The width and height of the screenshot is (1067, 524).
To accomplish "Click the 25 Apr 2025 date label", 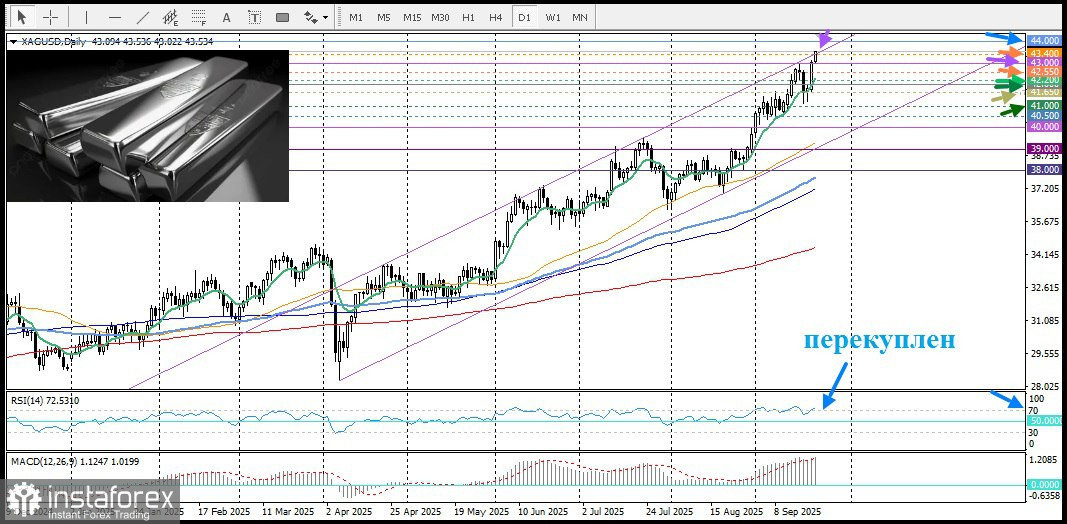I will point(416,511).
